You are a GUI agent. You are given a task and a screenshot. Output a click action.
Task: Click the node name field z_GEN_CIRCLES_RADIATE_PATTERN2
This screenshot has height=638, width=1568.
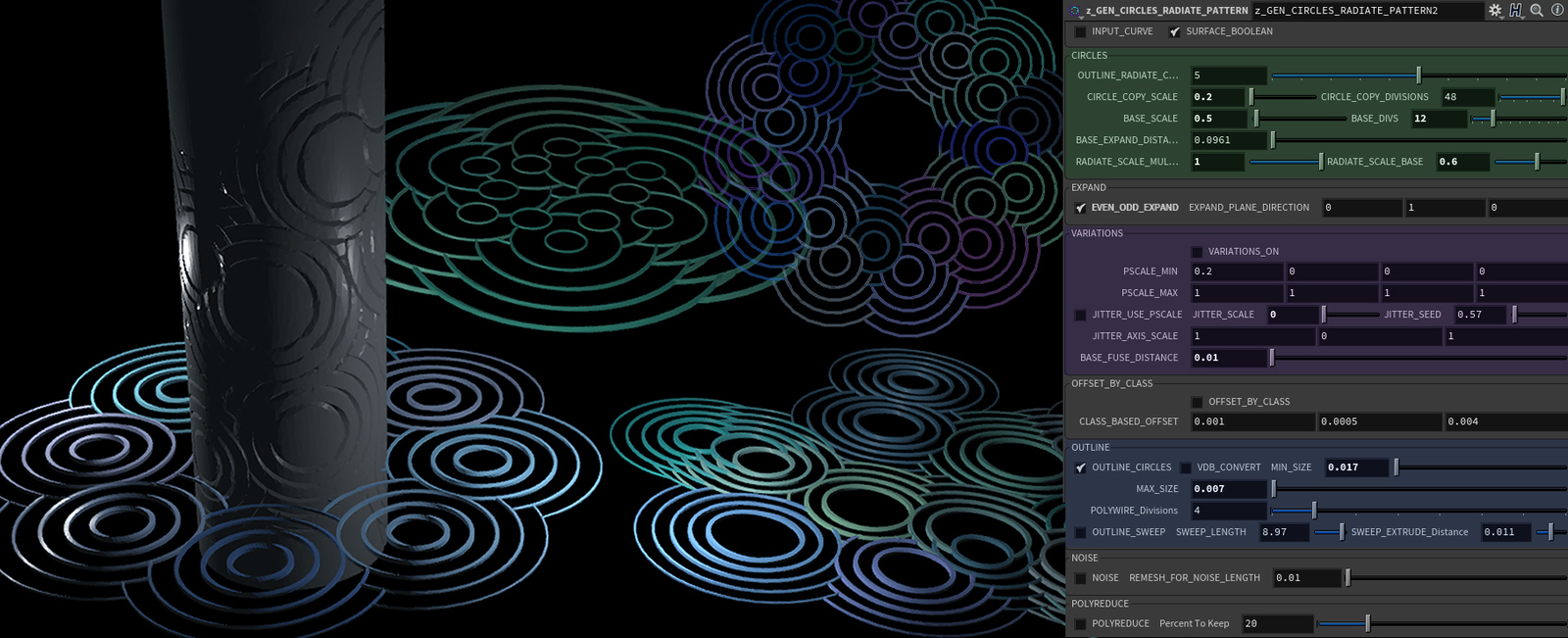tap(1367, 11)
